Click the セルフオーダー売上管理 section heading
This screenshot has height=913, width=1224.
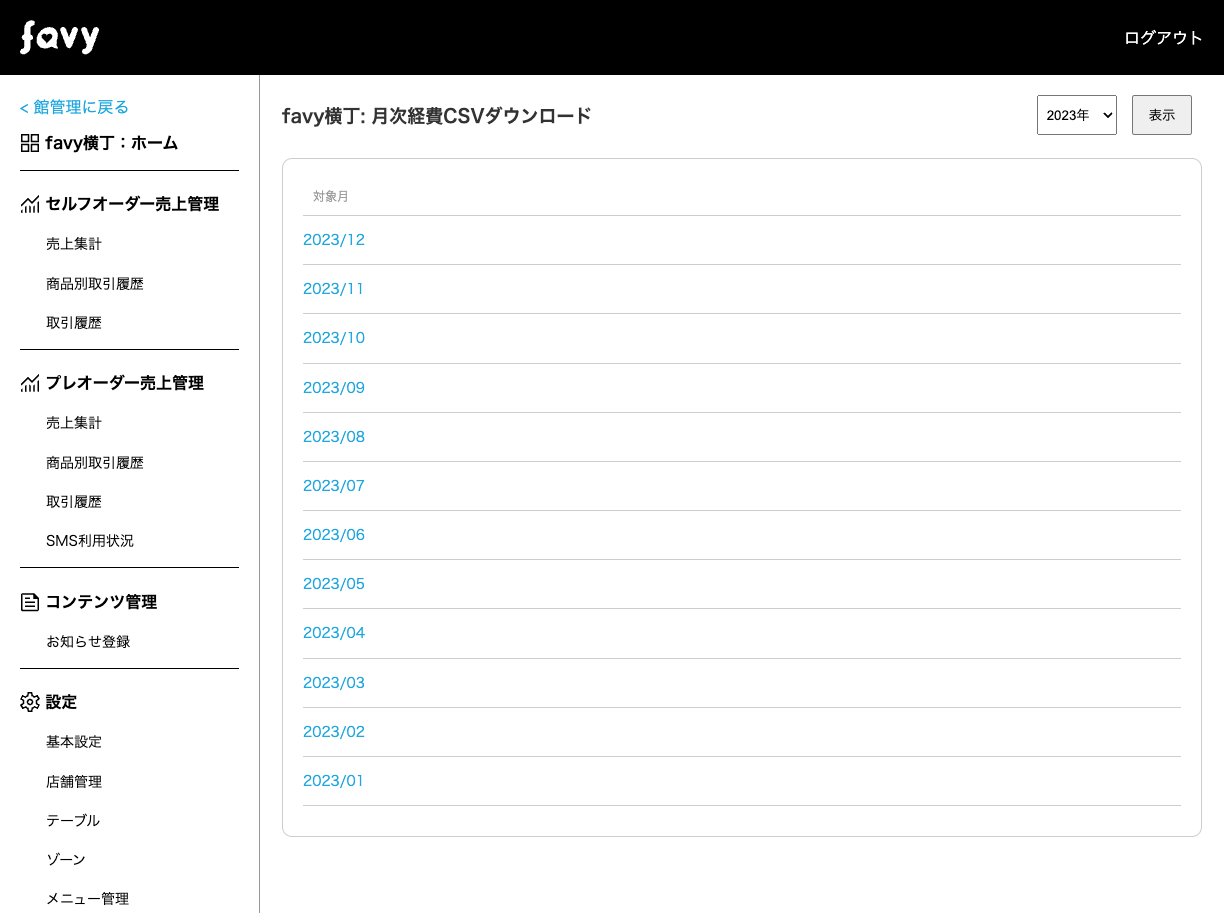tap(132, 204)
